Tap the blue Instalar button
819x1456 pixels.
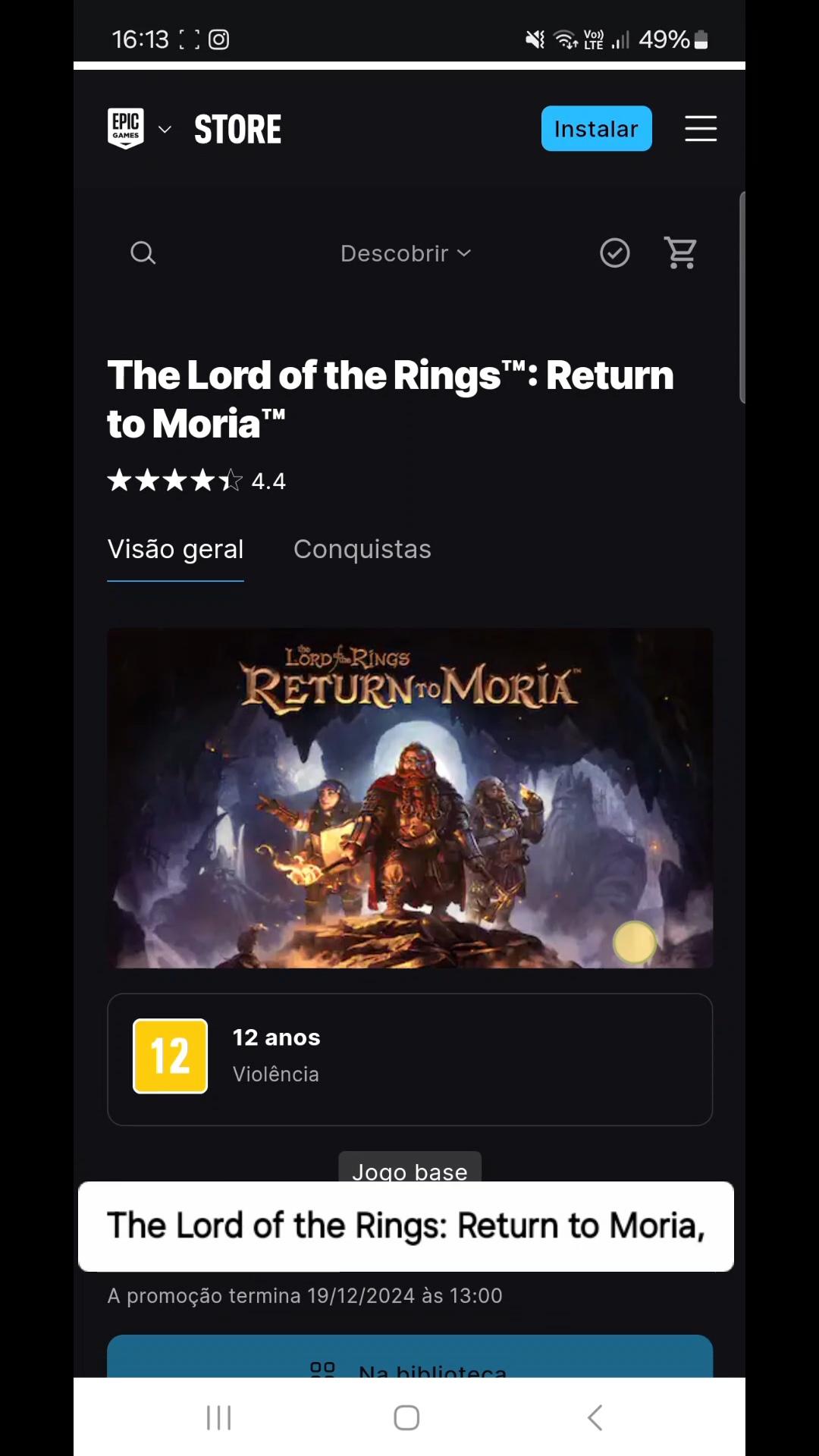click(596, 128)
